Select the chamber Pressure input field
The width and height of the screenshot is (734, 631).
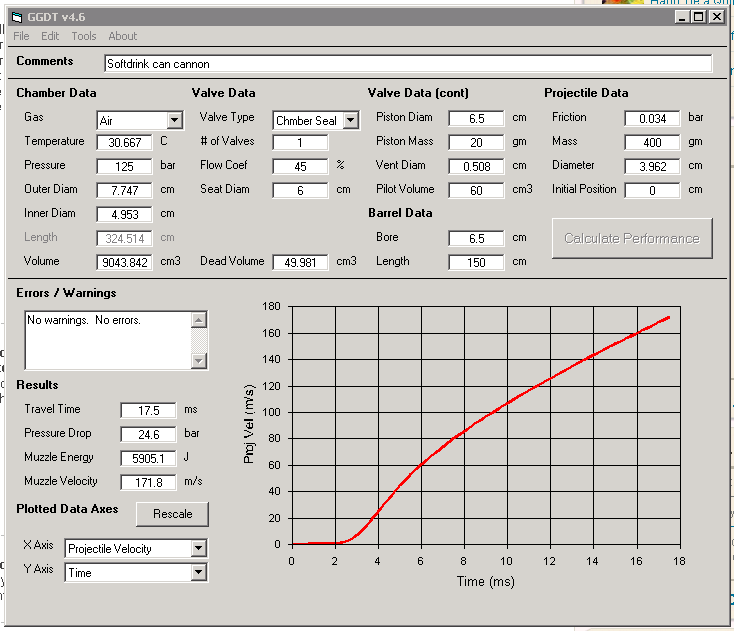(x=125, y=166)
